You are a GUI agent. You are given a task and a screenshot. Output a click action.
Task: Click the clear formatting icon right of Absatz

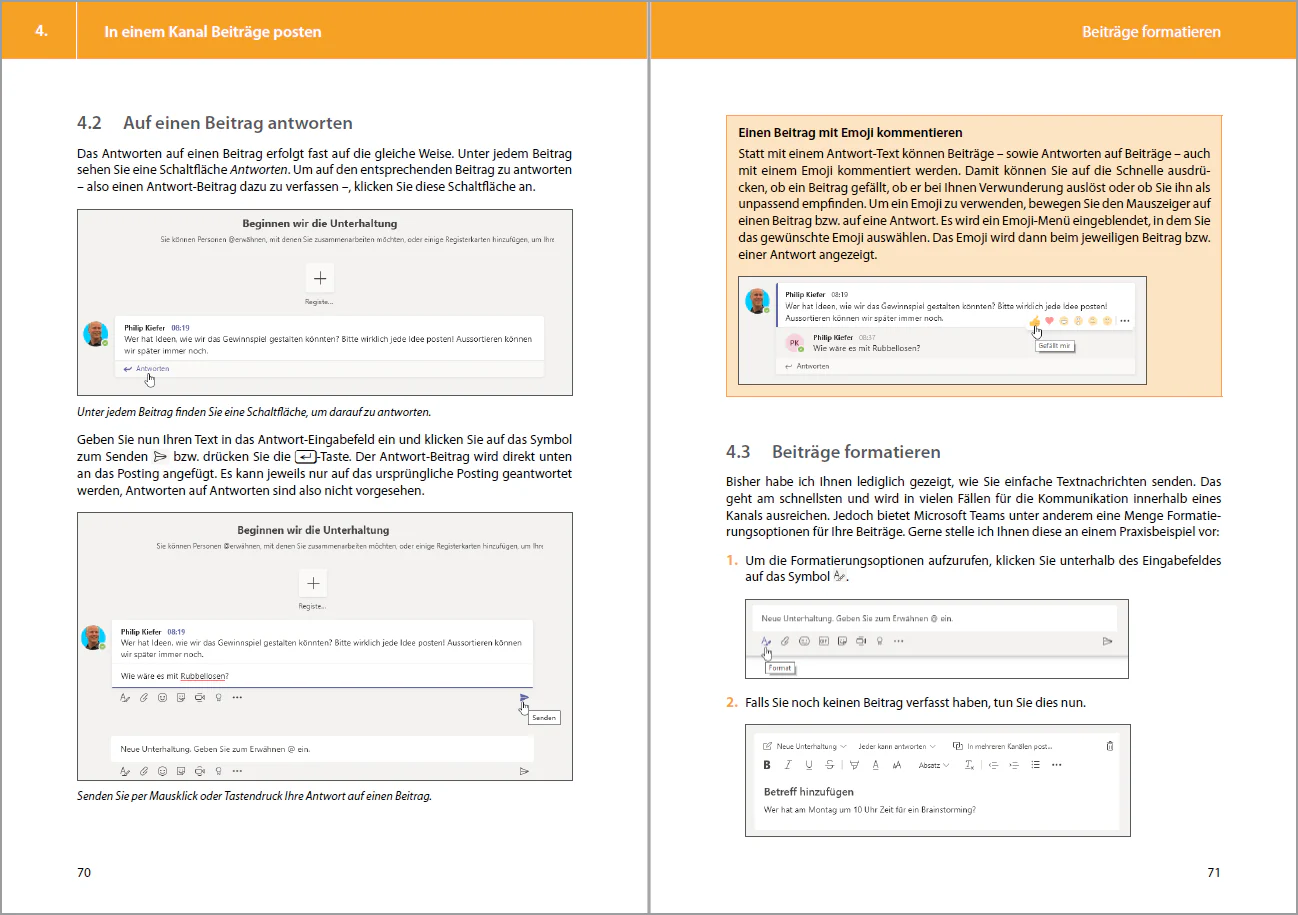tap(969, 765)
